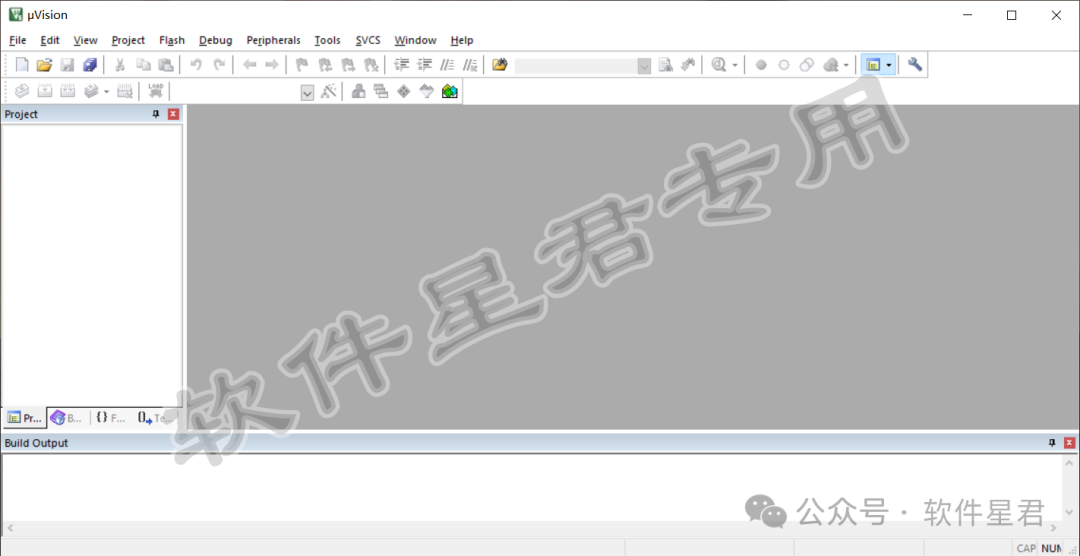Click the Save All stacked disks icon
The height and width of the screenshot is (556, 1080).
pos(90,65)
